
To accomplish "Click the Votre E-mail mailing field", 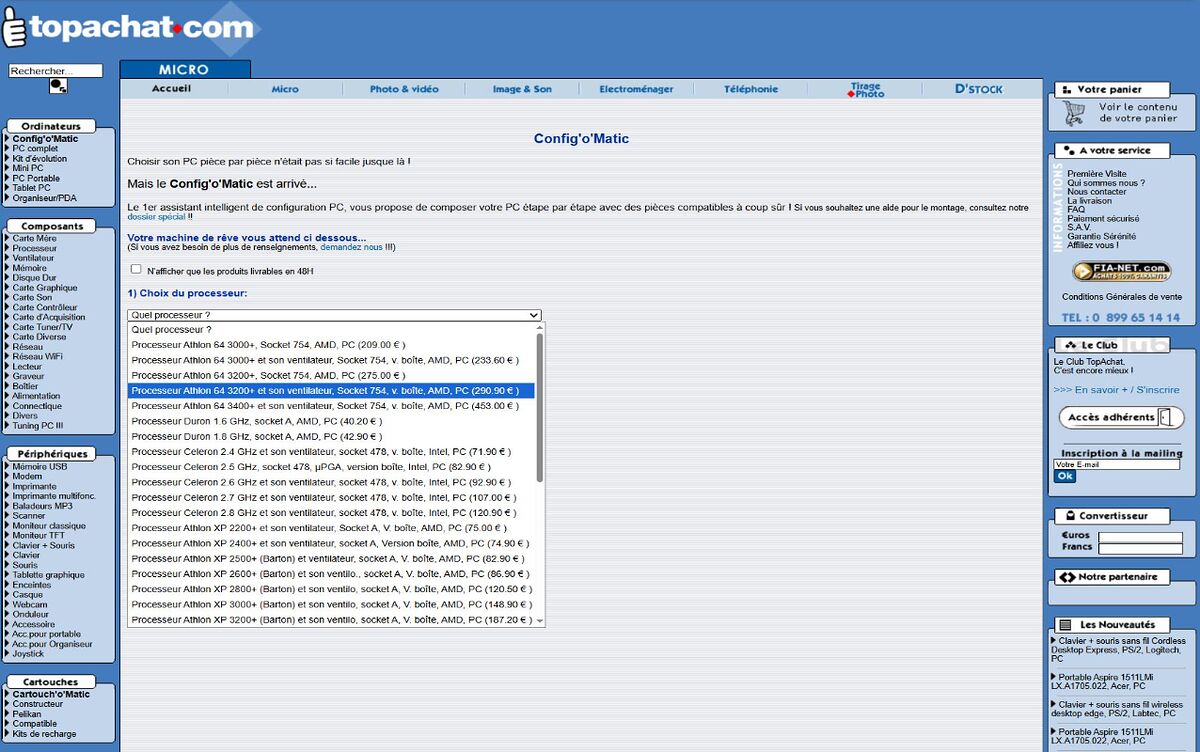I will pyautogui.click(x=1117, y=464).
